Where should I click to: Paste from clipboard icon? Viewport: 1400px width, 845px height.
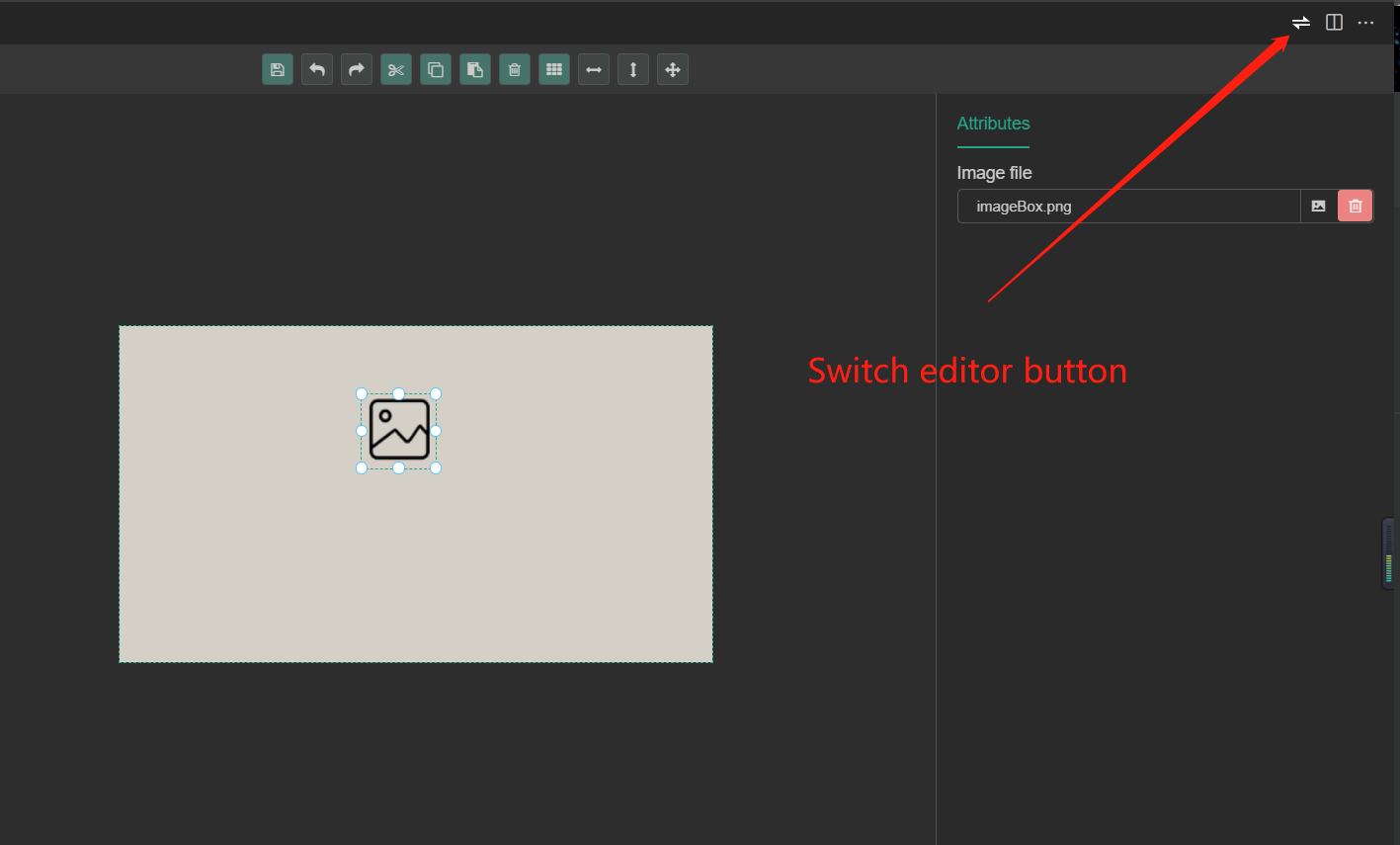(475, 69)
